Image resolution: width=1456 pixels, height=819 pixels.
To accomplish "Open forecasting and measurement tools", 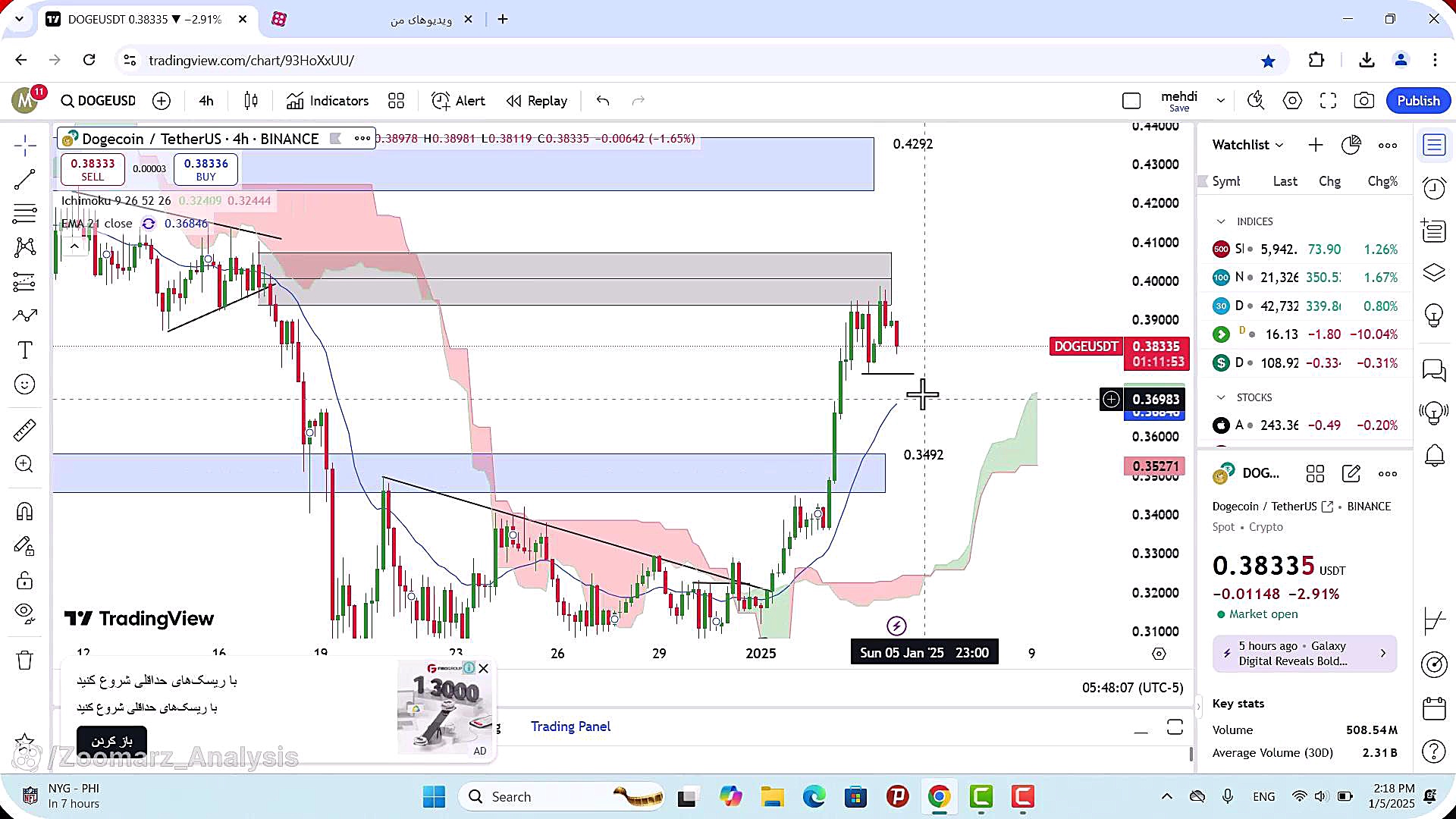I will click(x=25, y=282).
